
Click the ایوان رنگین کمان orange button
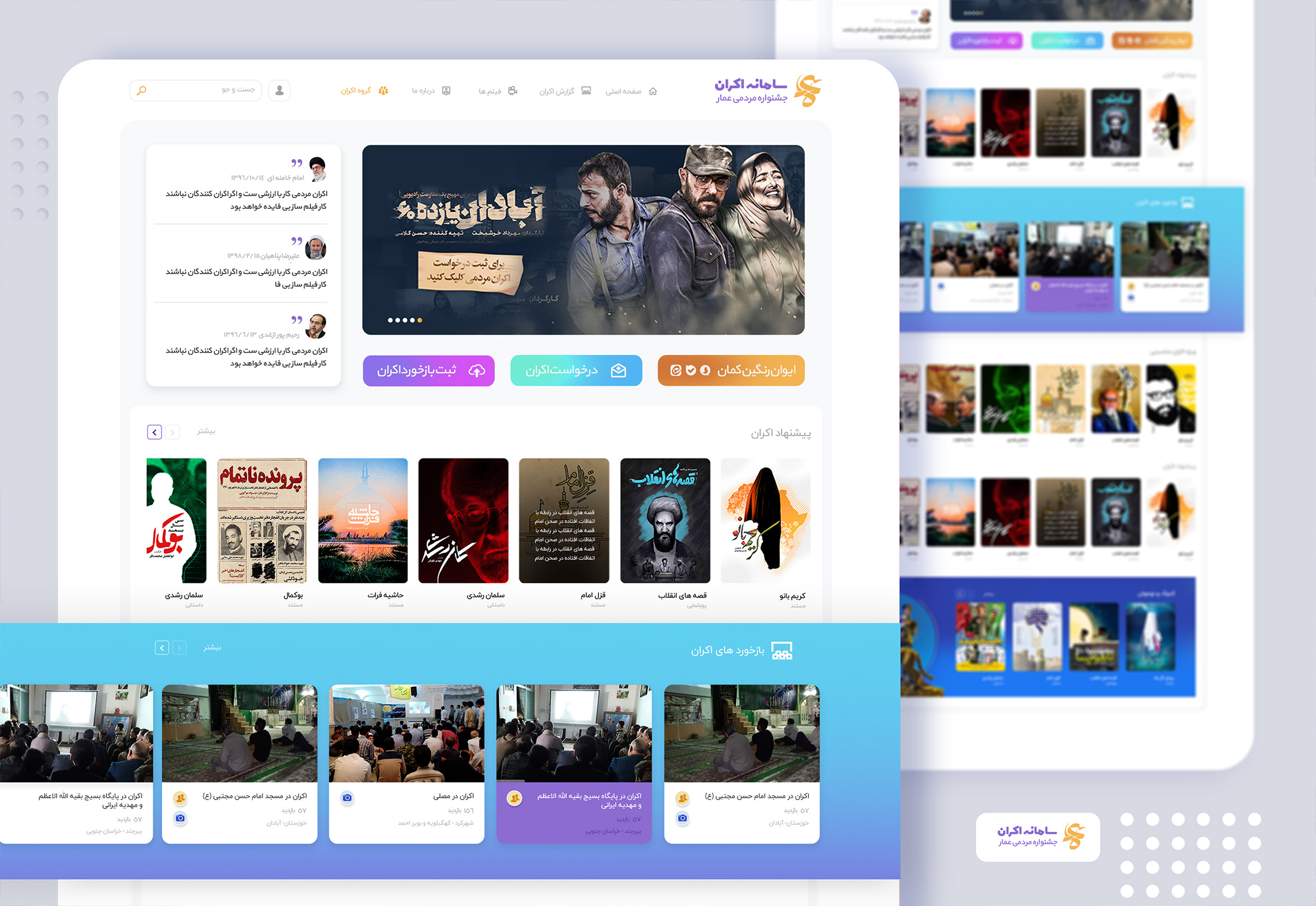point(731,371)
